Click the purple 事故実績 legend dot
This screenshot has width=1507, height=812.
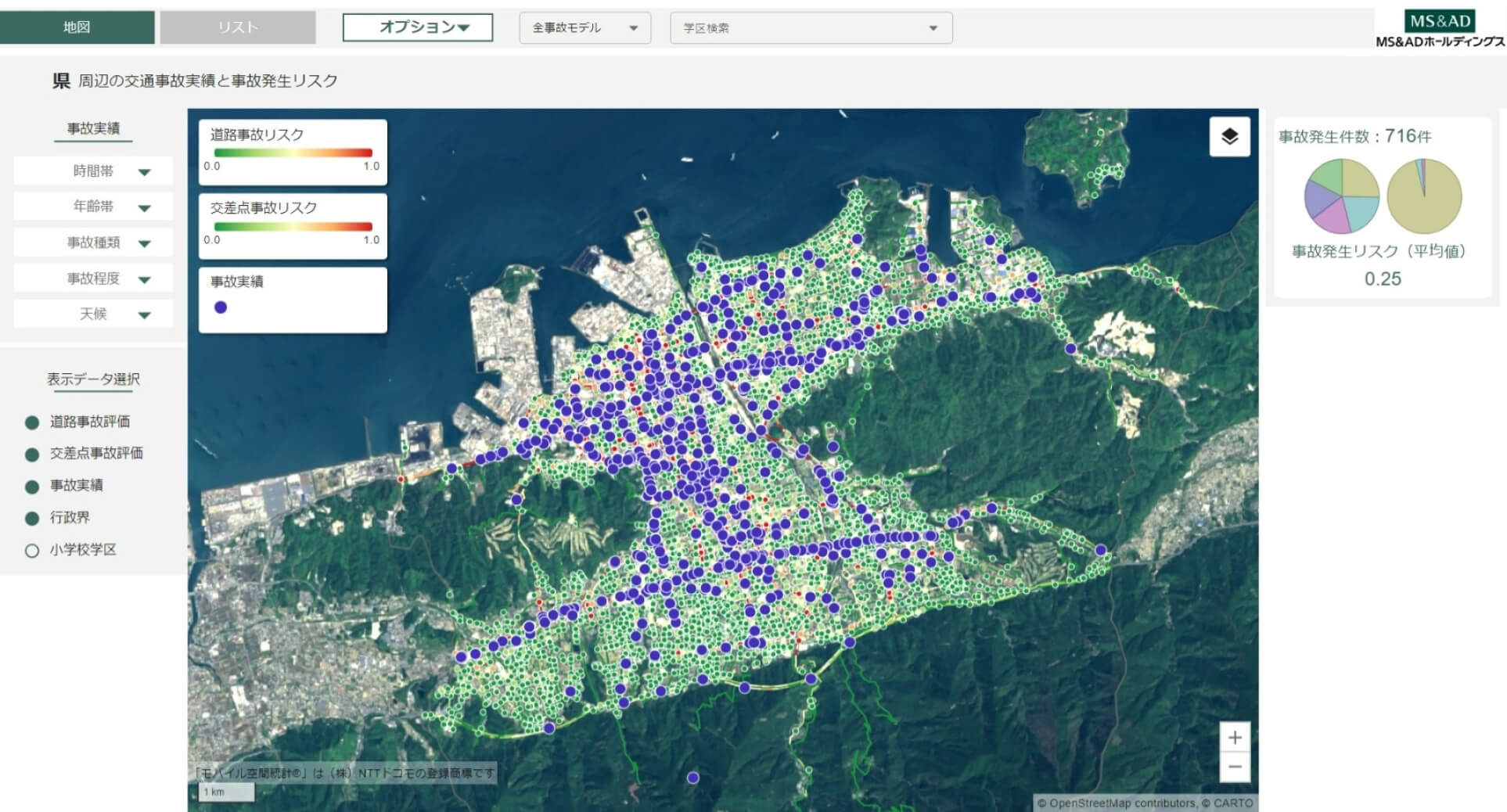[x=221, y=307]
